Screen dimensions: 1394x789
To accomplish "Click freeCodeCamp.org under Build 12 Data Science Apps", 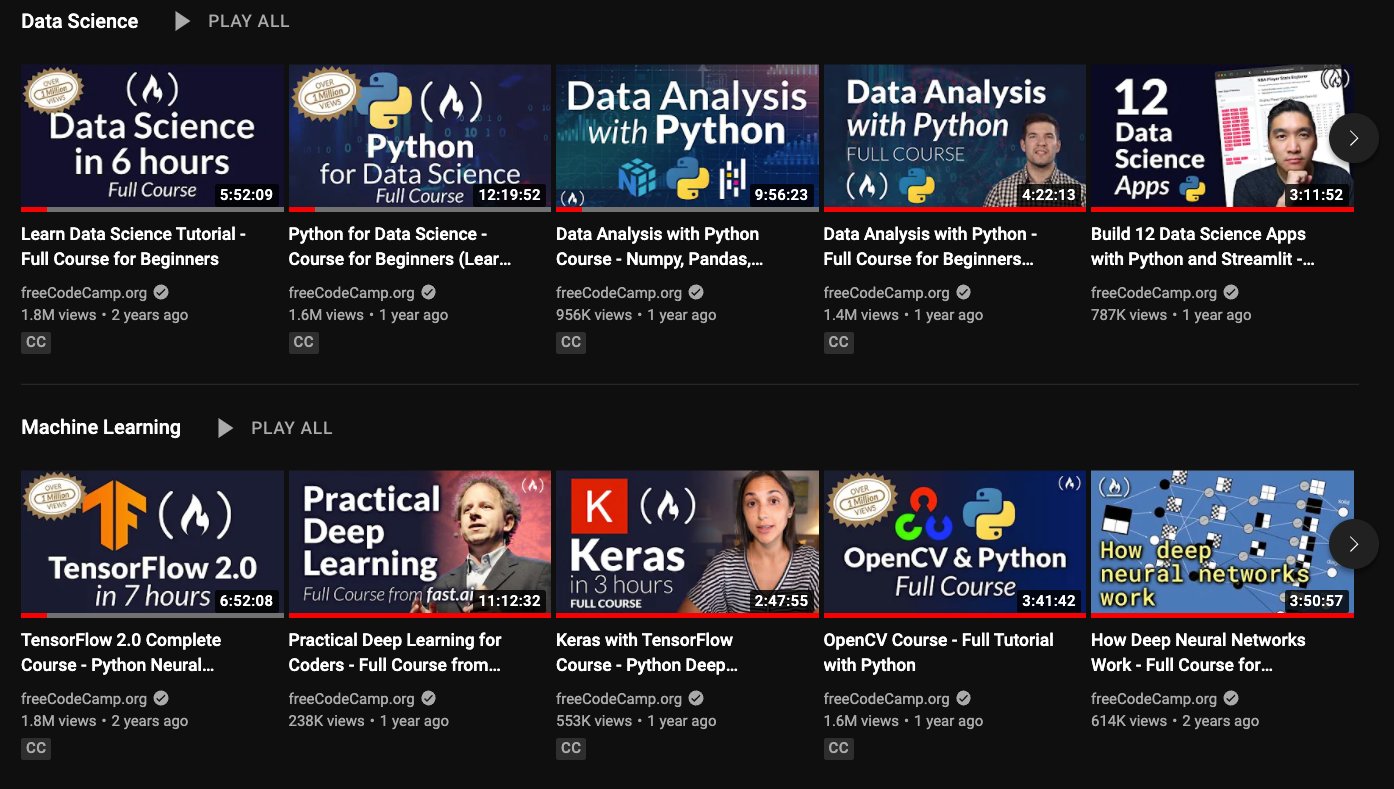I will 1154,293.
